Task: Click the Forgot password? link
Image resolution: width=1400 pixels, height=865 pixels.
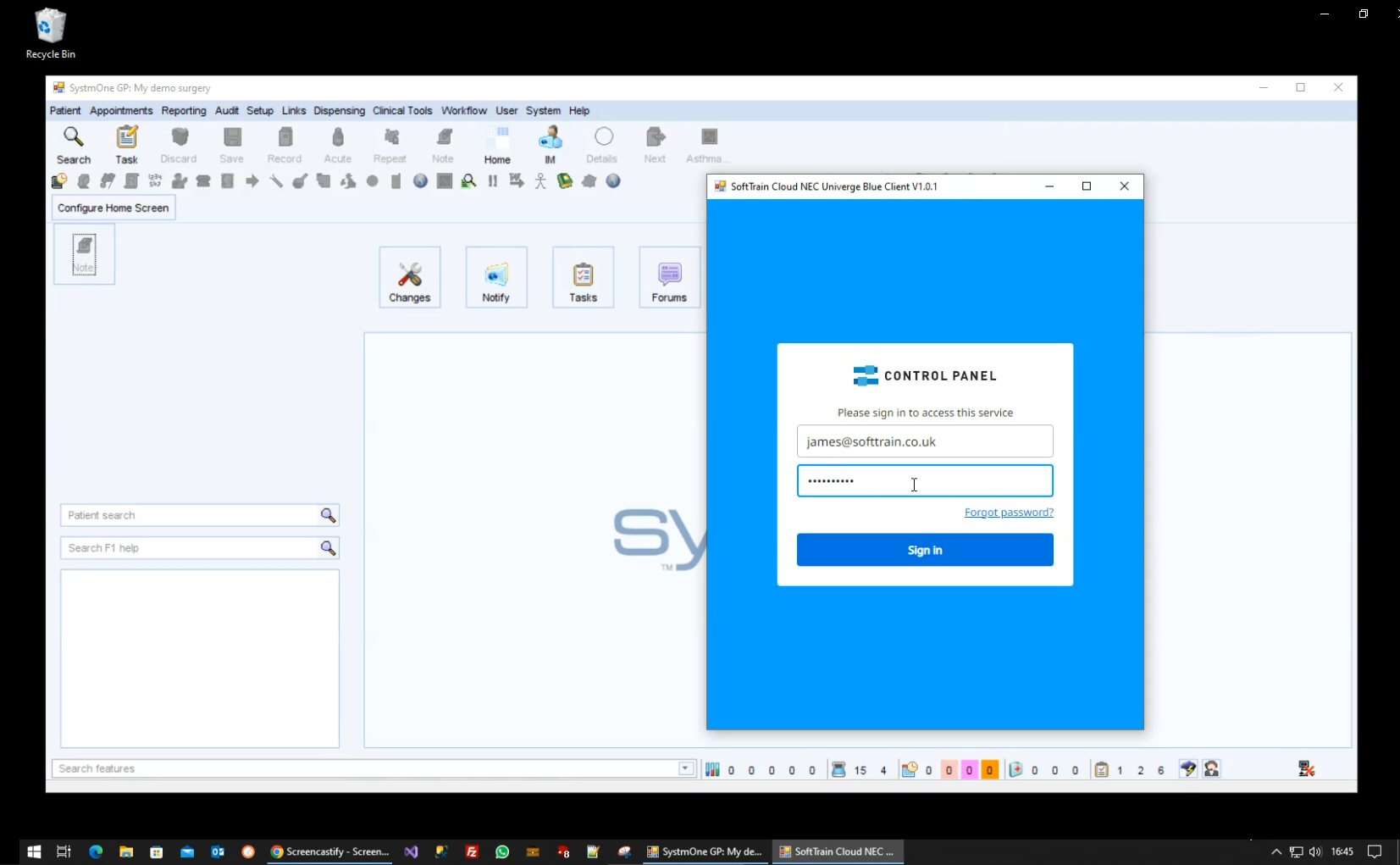Action: coord(1009,513)
